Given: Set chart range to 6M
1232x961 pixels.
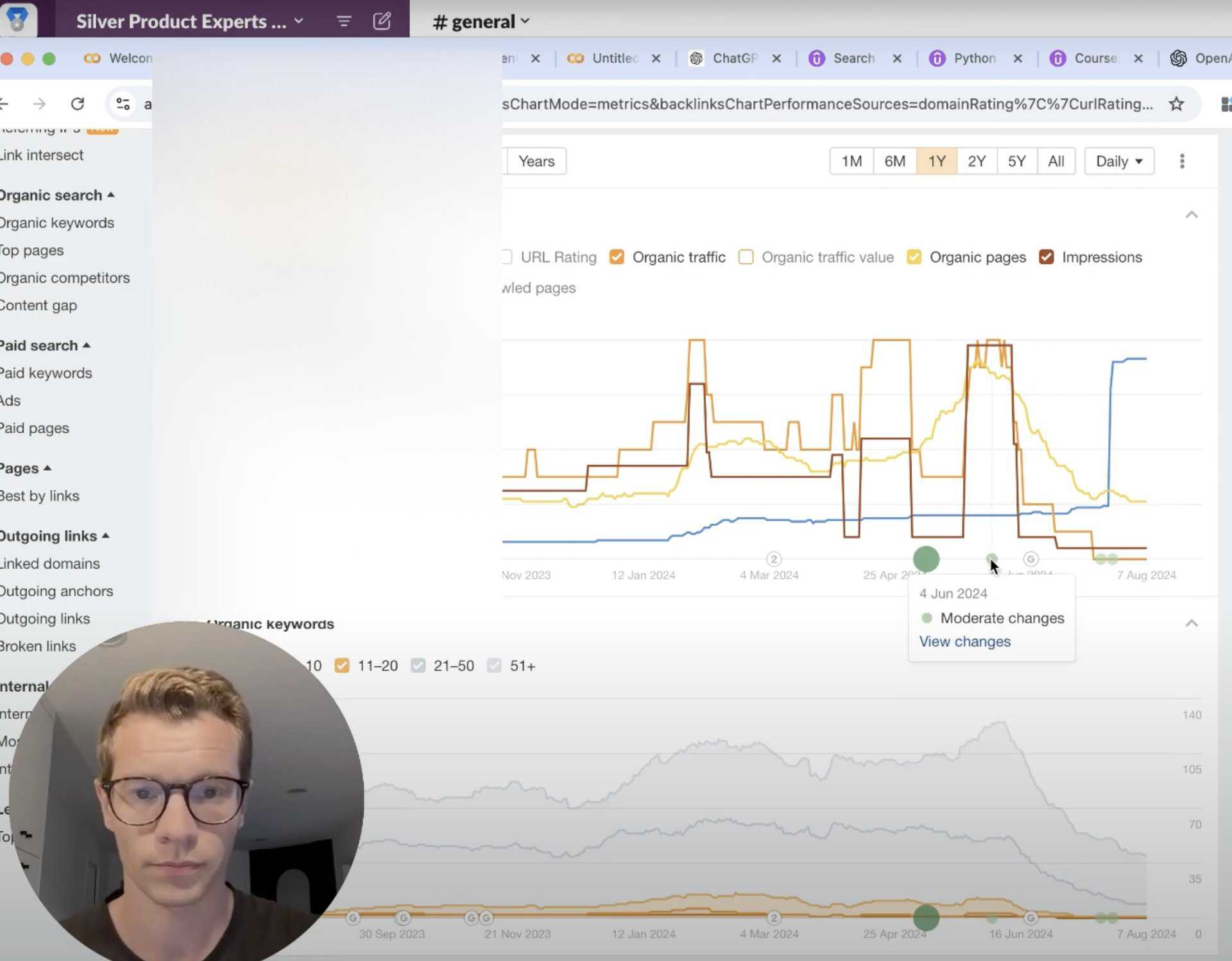Looking at the screenshot, I should (x=894, y=161).
